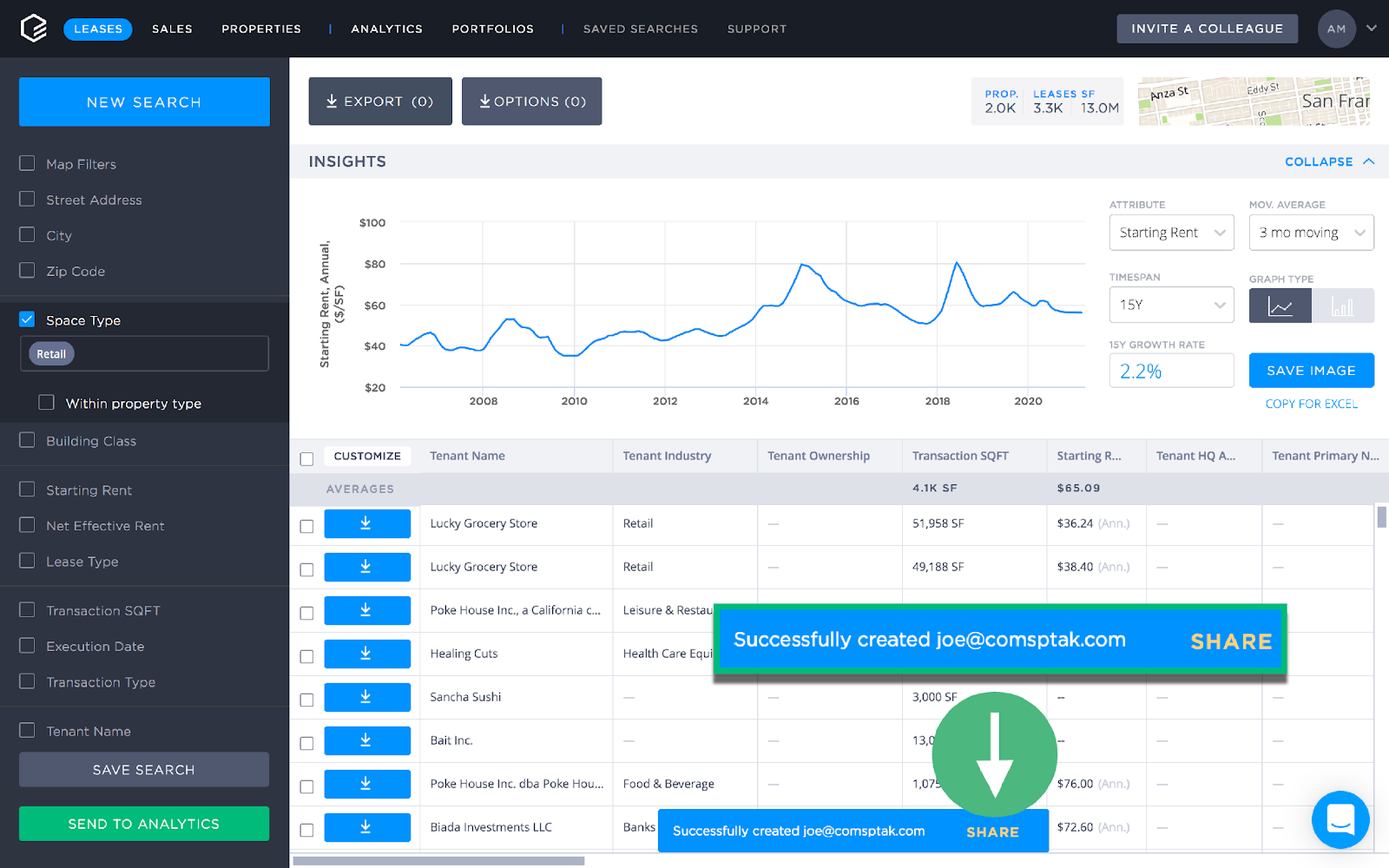The height and width of the screenshot is (868, 1389).
Task: Download the Healing Cuts comp
Action: point(367,654)
